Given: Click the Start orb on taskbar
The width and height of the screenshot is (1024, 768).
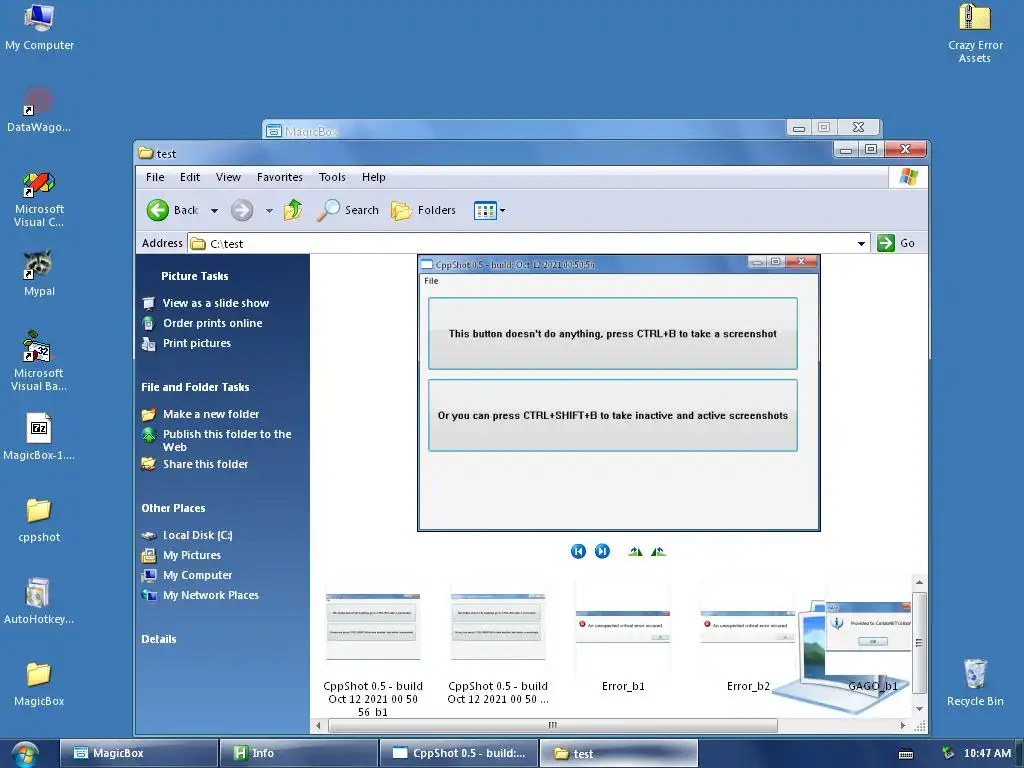Looking at the screenshot, I should 24,754.
